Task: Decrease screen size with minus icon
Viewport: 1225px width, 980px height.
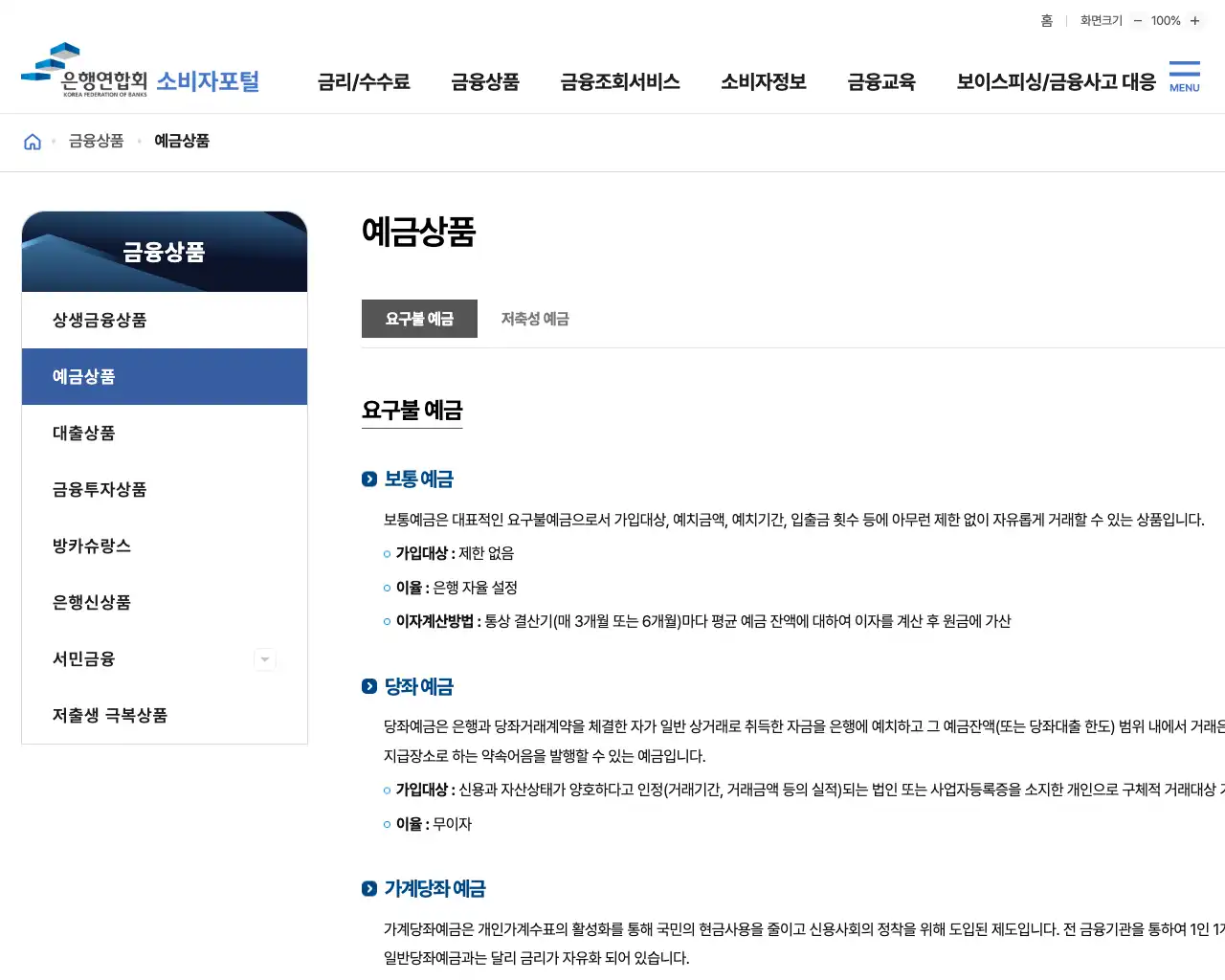Action: pos(1138,21)
